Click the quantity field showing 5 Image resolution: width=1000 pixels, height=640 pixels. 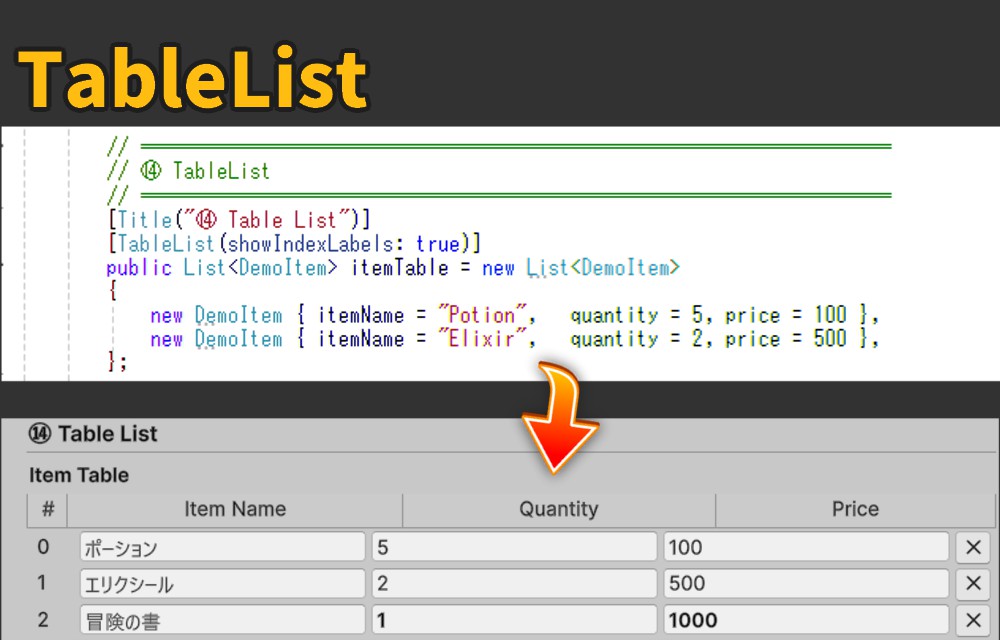pyautogui.click(x=514, y=547)
